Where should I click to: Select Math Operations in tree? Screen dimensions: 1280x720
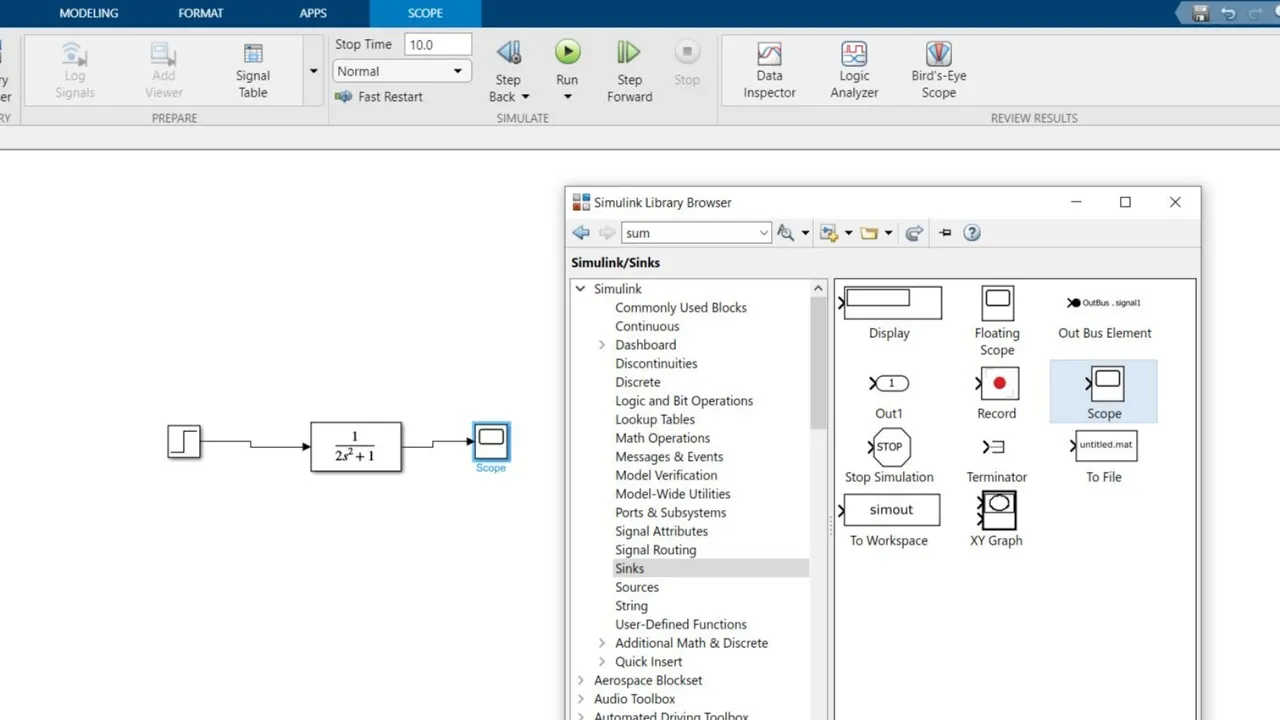pyautogui.click(x=662, y=438)
